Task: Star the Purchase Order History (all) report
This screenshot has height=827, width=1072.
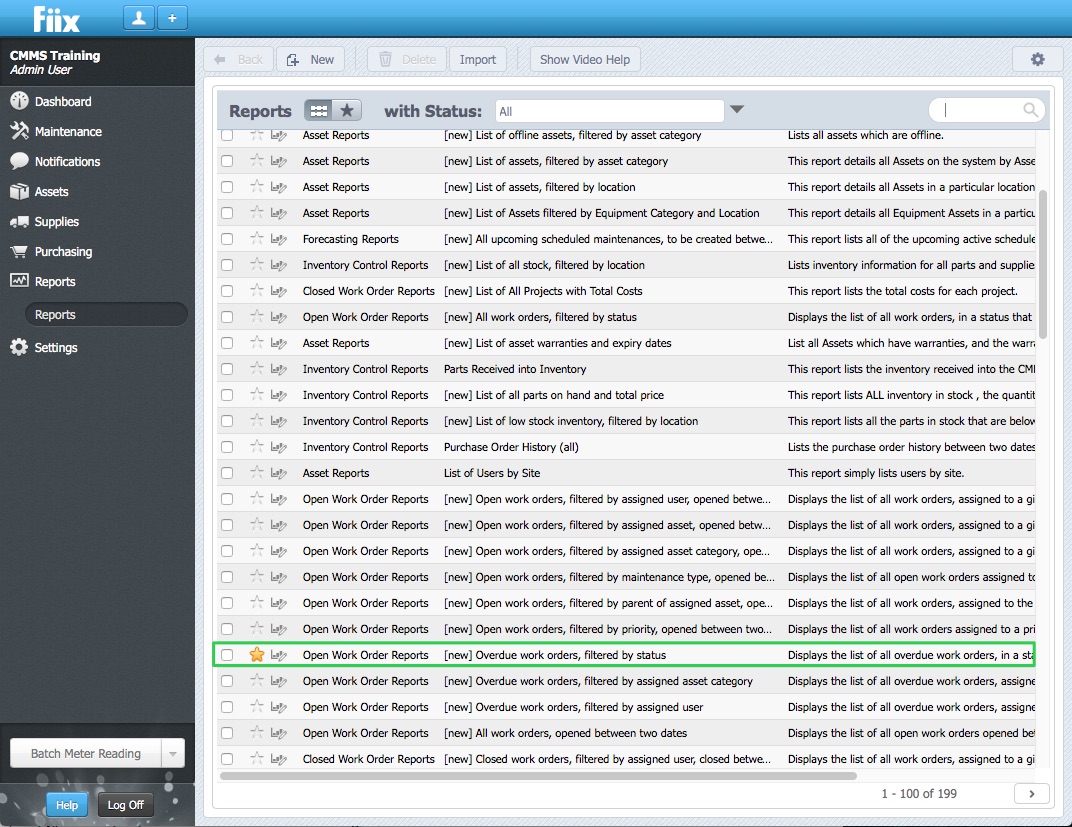Action: click(257, 446)
